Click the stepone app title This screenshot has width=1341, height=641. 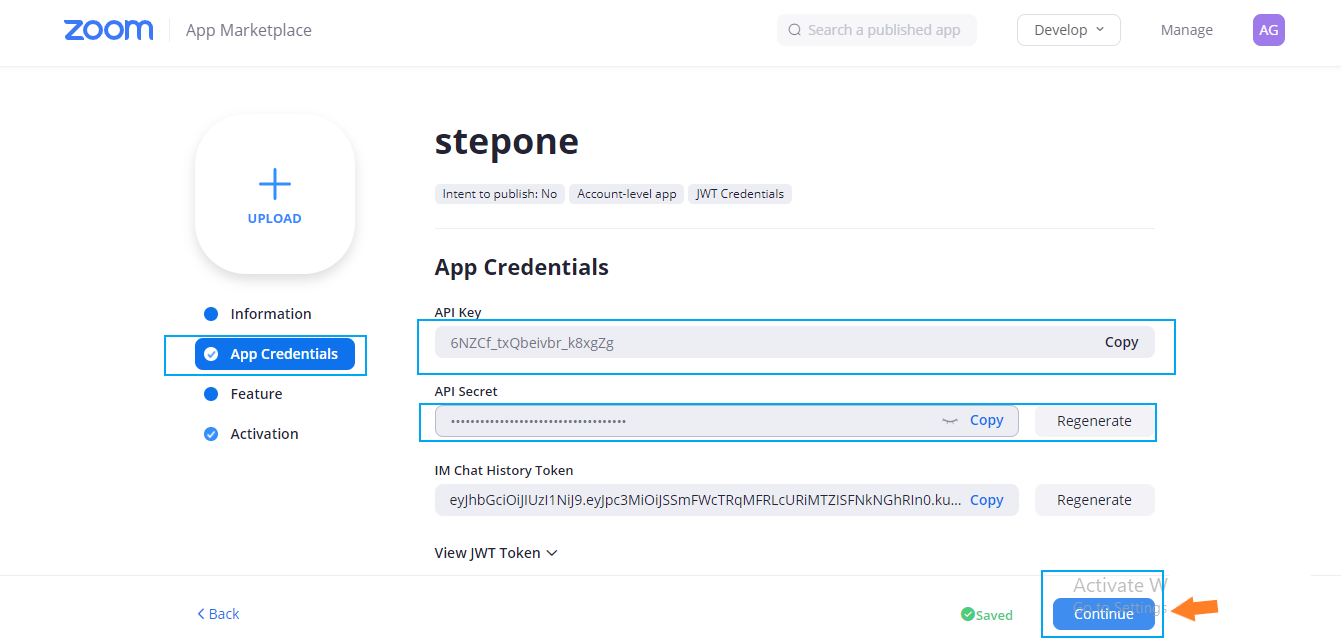(x=507, y=142)
